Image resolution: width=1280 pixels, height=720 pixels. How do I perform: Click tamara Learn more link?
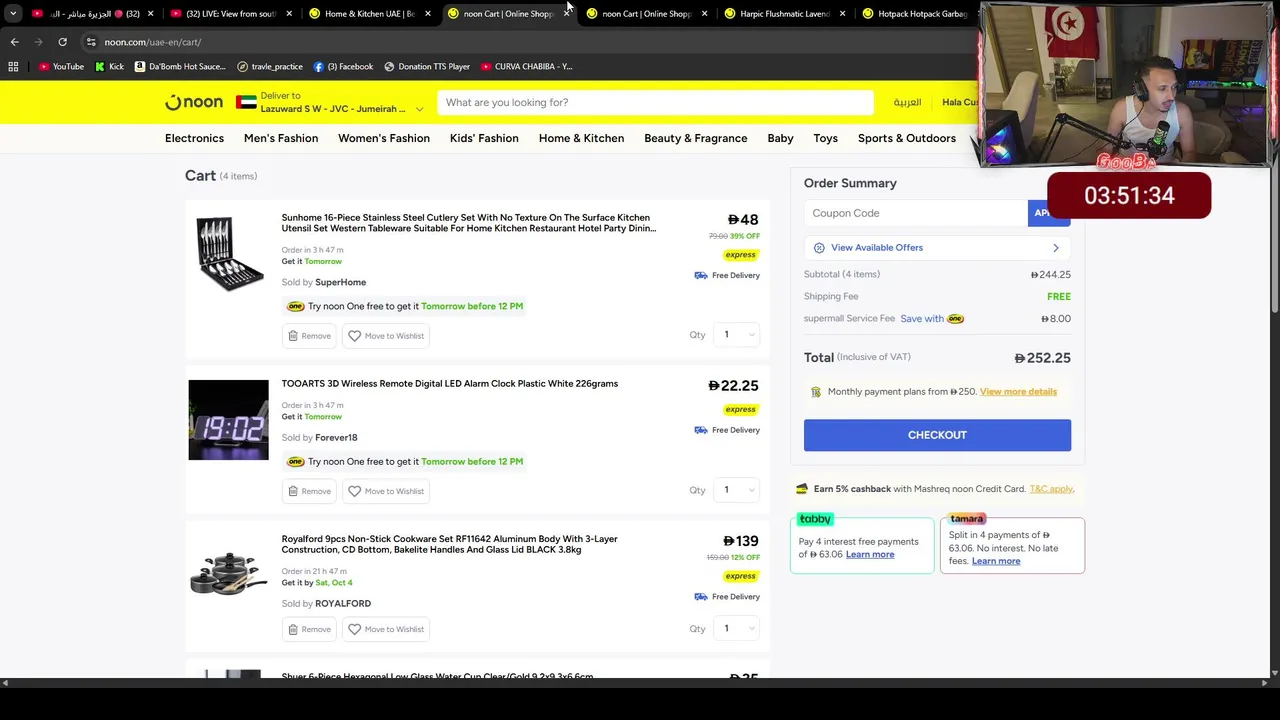click(x=996, y=561)
